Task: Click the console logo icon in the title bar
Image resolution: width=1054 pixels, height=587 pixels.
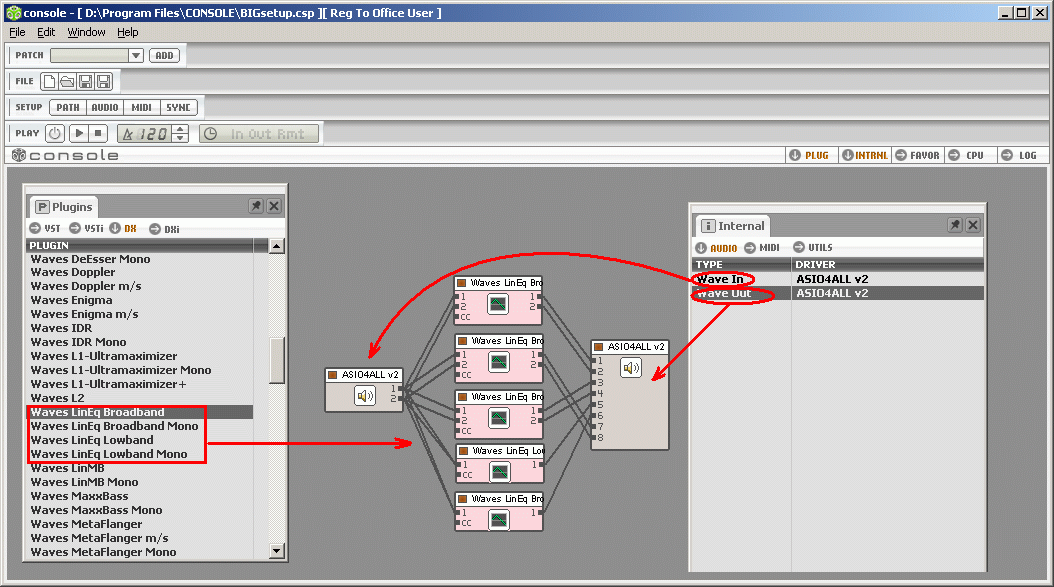Action: 13,13
